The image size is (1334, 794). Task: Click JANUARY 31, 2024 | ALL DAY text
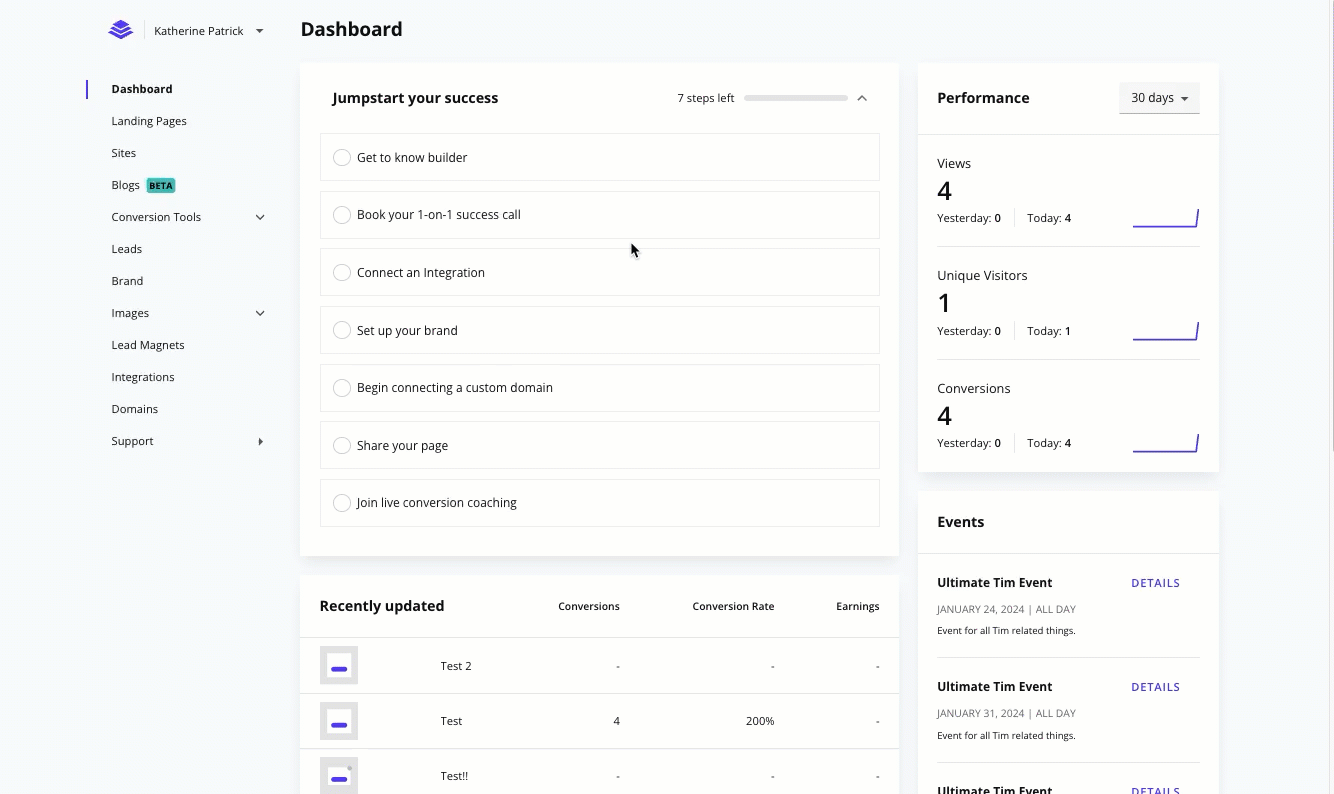1006,713
